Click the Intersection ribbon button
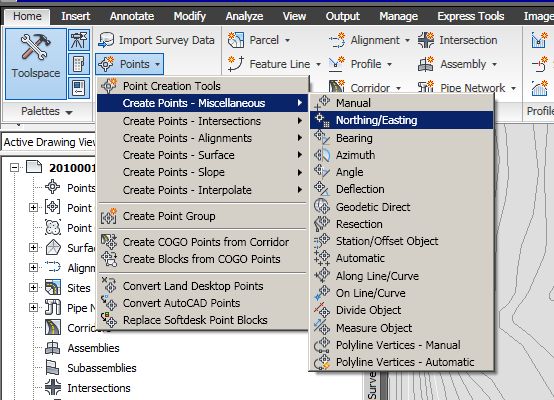Screen dimensions: 554x400 (458, 40)
